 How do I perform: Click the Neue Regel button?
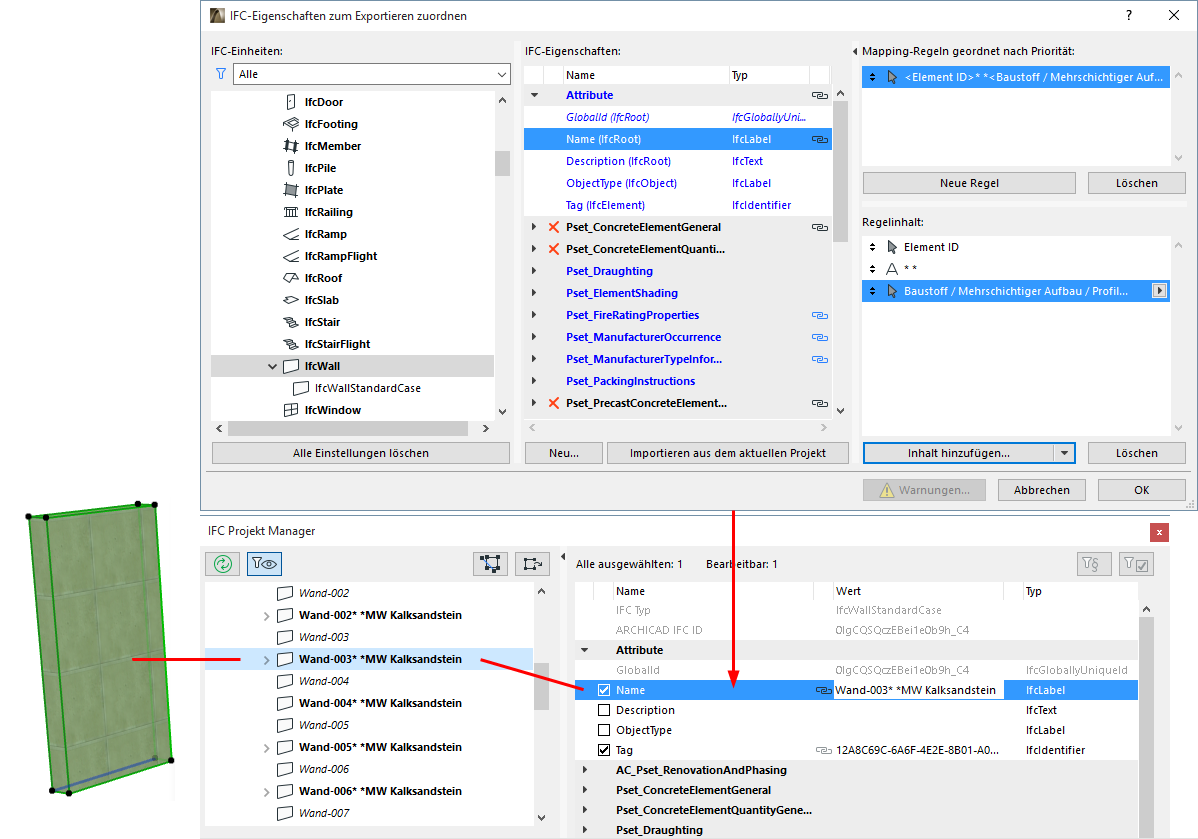[969, 183]
